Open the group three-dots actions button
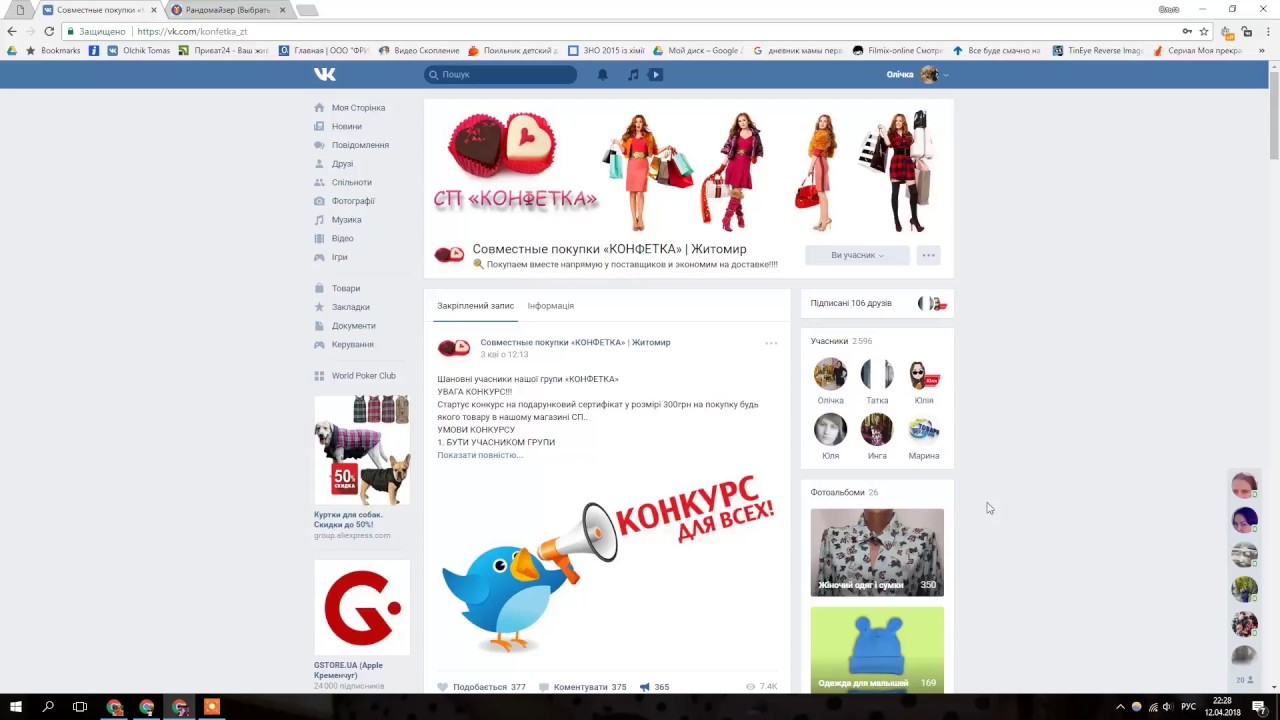Screen dimensions: 1280x720 [928, 255]
